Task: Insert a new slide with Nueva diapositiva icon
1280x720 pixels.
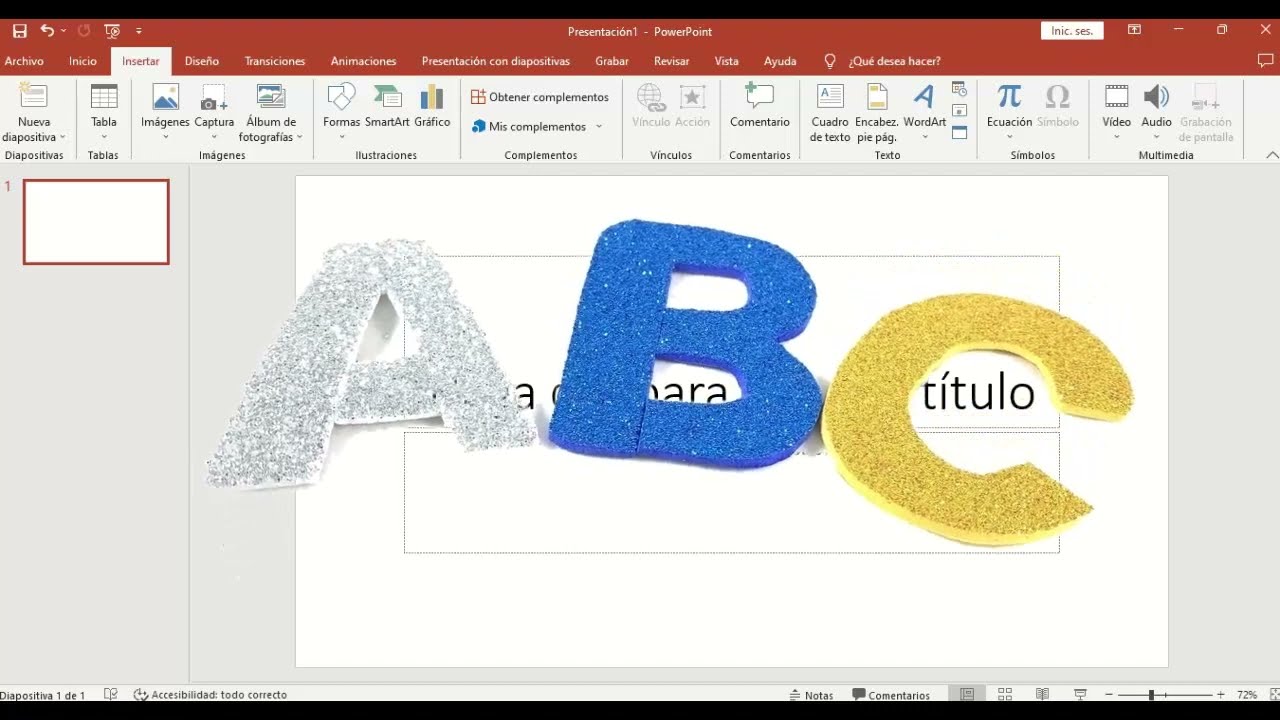Action: (x=33, y=97)
